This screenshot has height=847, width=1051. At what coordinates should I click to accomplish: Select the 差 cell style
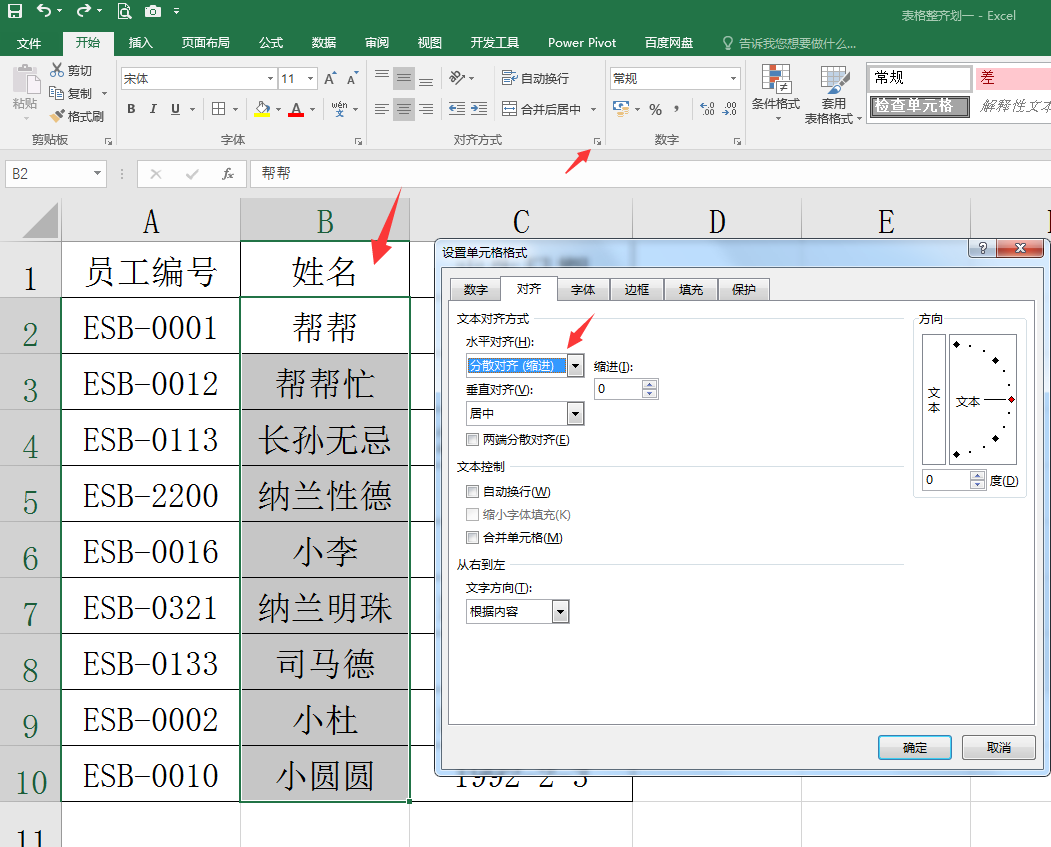pyautogui.click(x=1013, y=77)
